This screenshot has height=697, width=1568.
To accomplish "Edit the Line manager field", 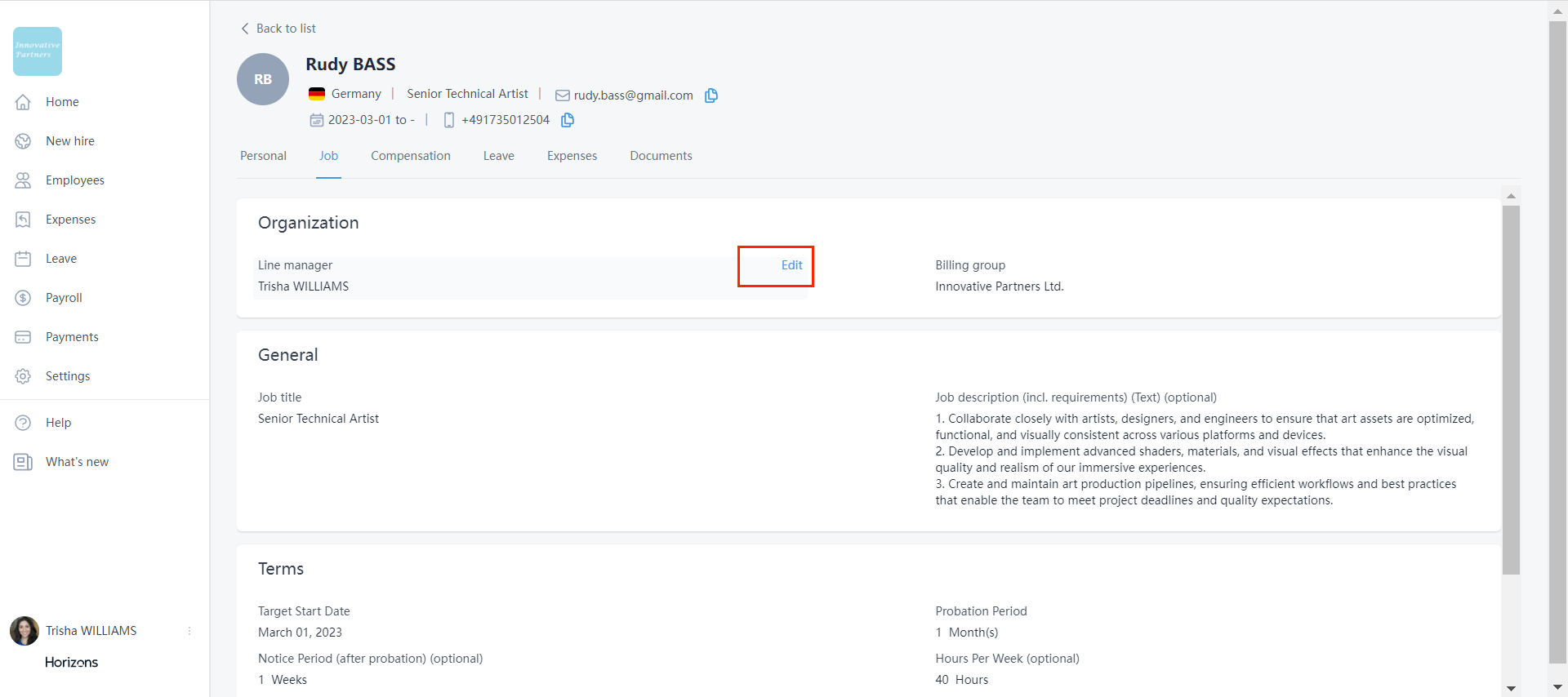I will (791, 265).
